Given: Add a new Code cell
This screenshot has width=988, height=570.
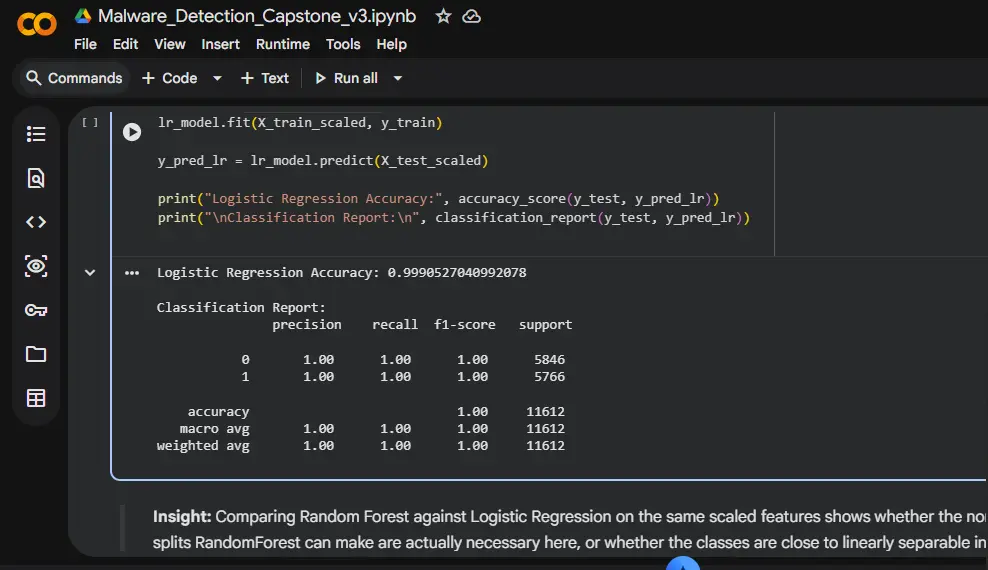Looking at the screenshot, I should 170,78.
